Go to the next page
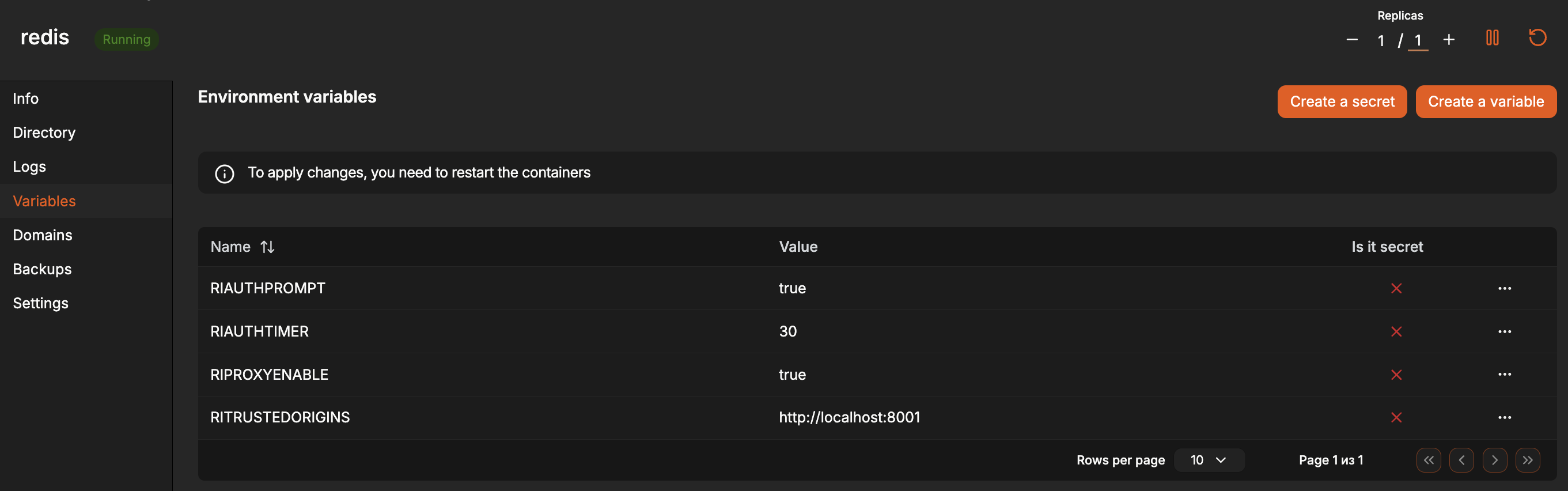 coord(1494,460)
